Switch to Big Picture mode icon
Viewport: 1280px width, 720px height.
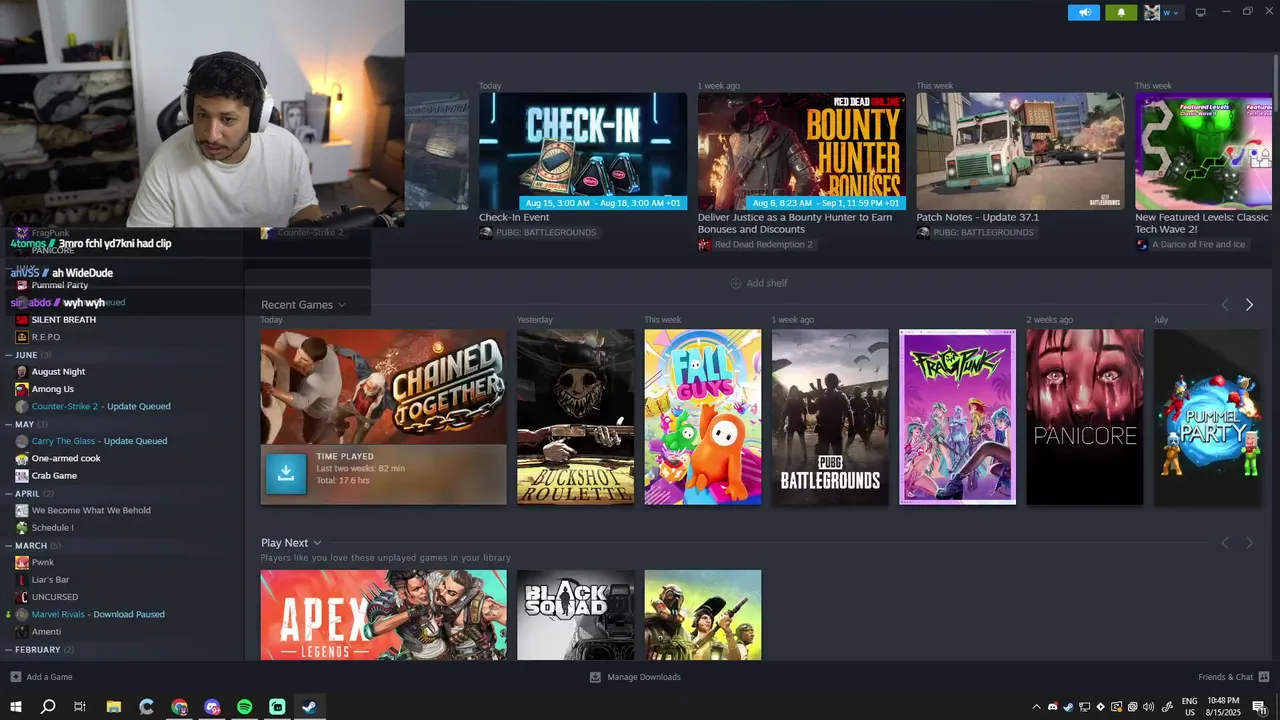click(x=1201, y=13)
